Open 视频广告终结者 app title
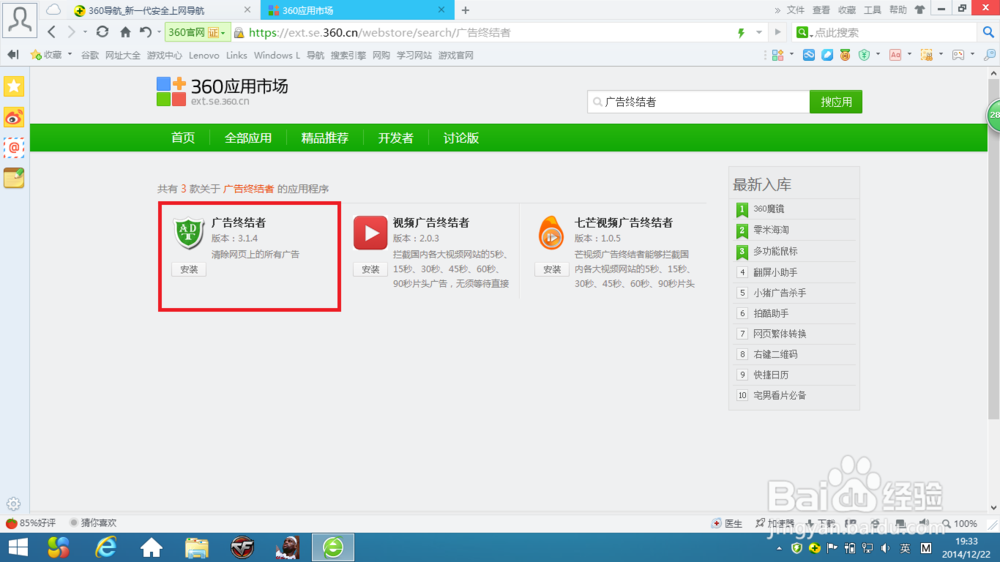The height and width of the screenshot is (562, 1000). coord(430,223)
